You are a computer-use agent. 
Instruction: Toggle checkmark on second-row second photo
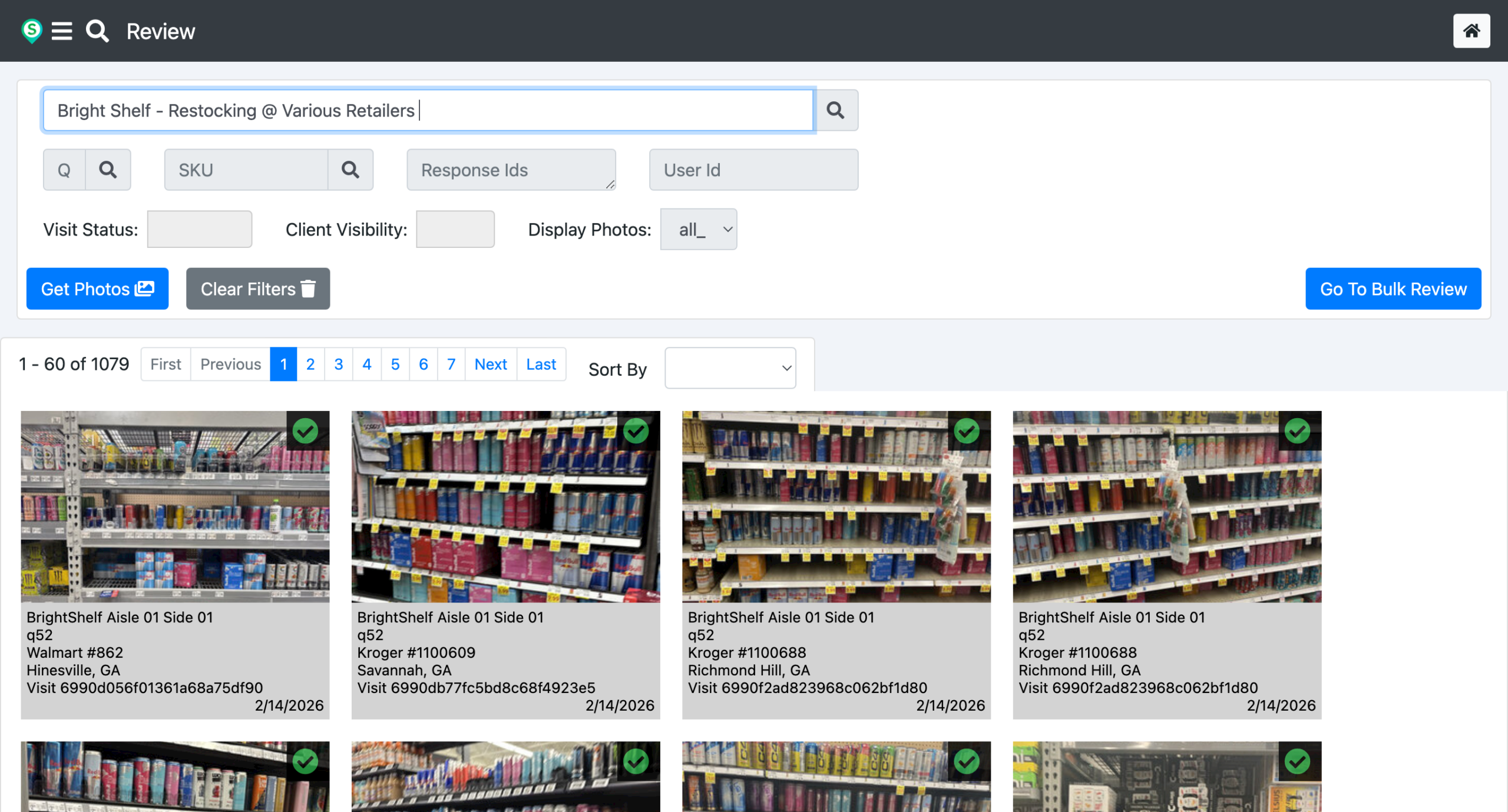[636, 761]
